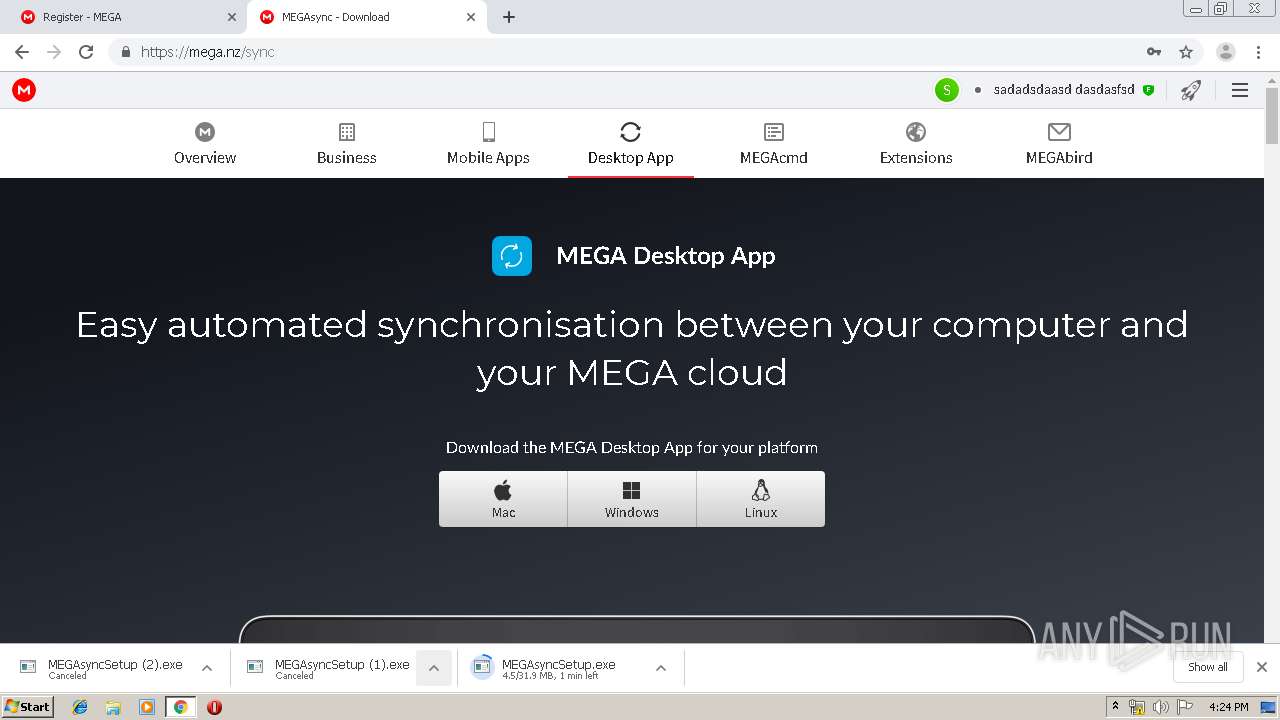Bookmark this page with the star

(1186, 52)
